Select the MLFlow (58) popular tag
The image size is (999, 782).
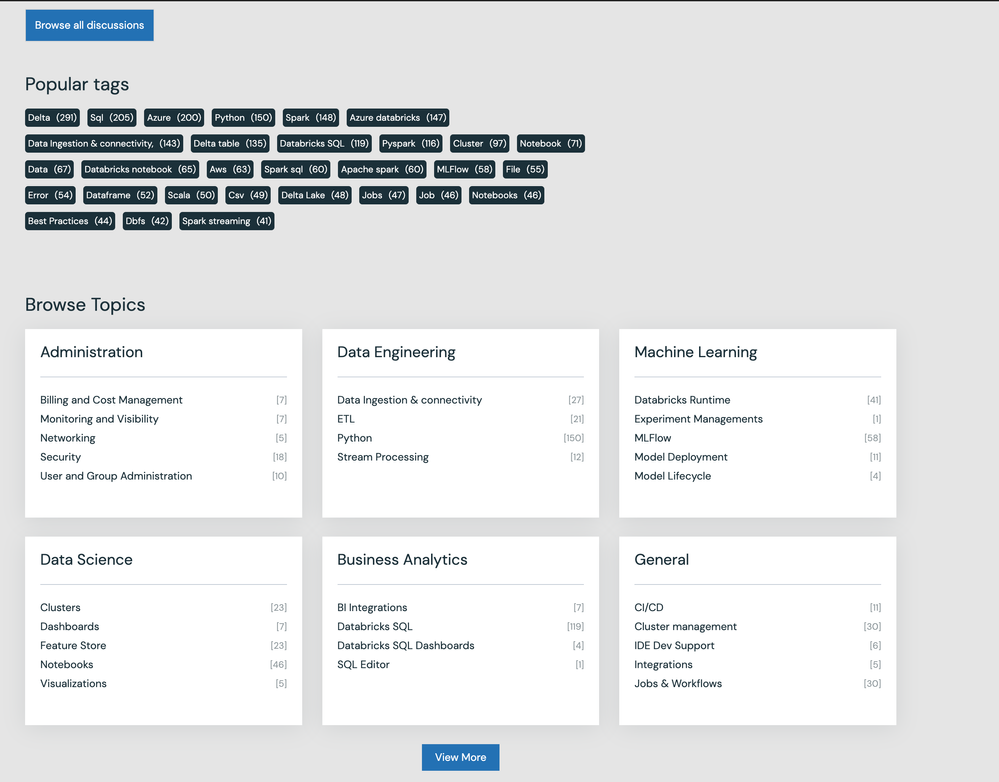pyautogui.click(x=464, y=170)
